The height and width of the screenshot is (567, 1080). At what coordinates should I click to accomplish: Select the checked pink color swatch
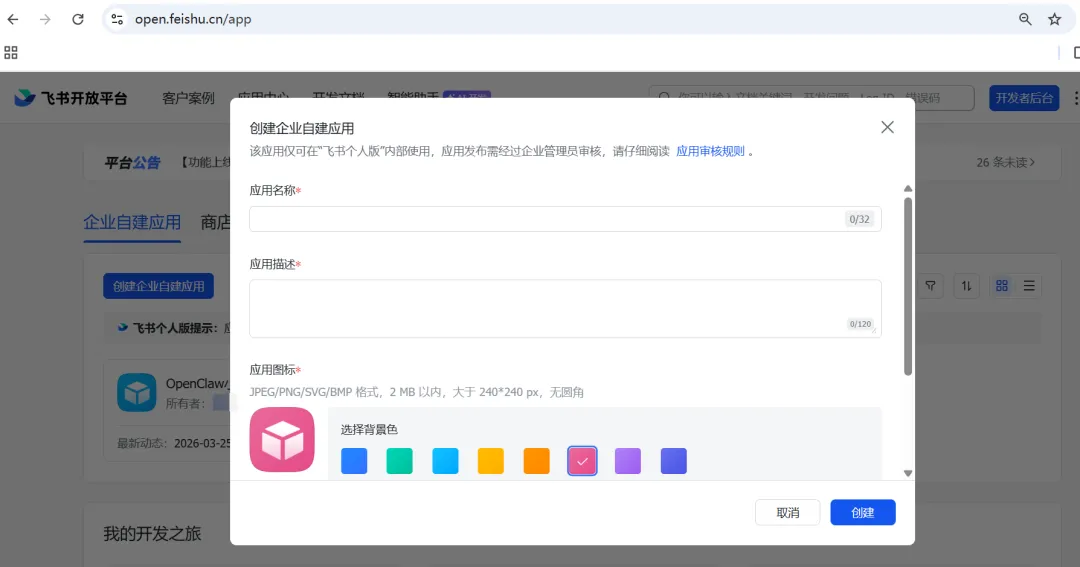pyautogui.click(x=582, y=461)
